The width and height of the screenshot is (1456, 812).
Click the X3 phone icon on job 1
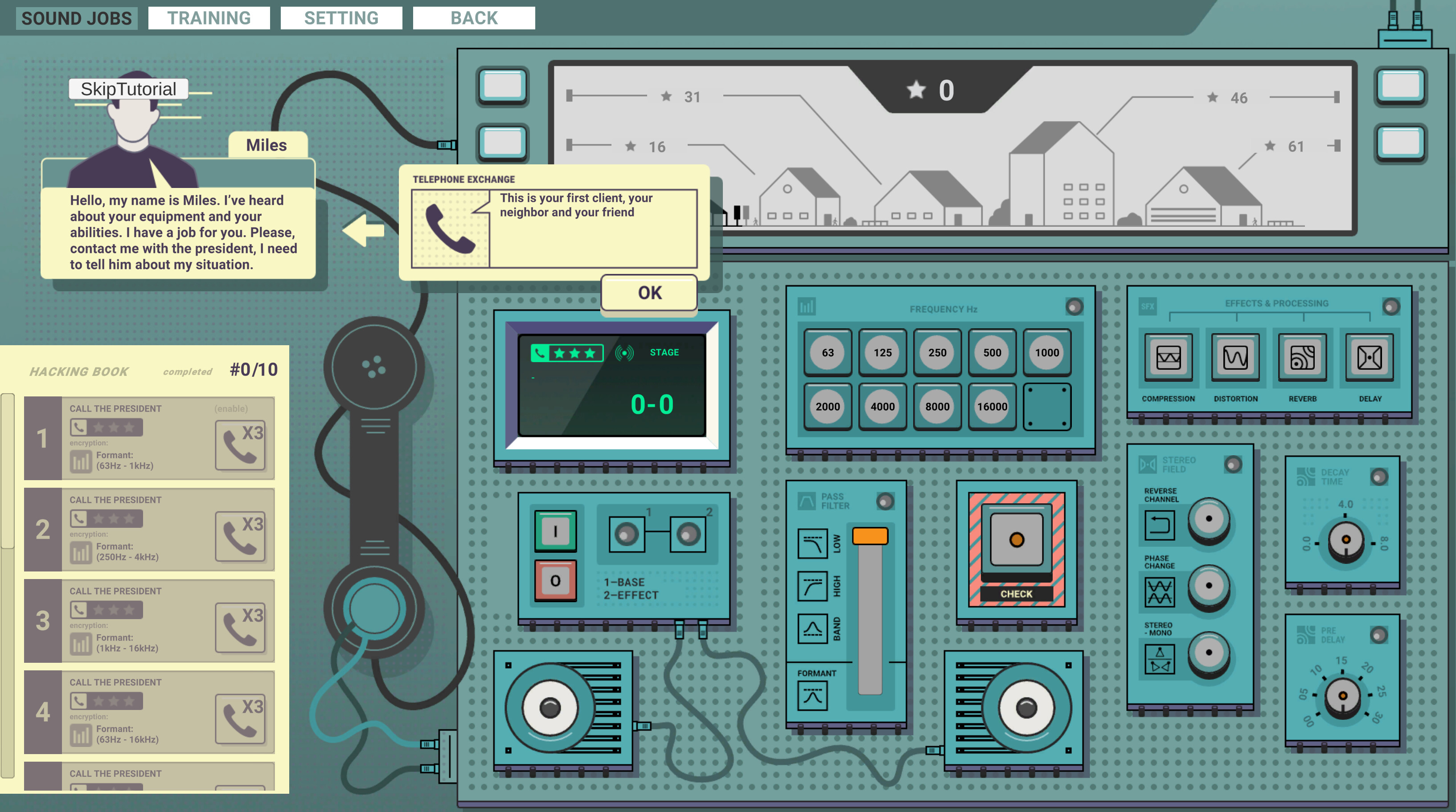tap(241, 445)
